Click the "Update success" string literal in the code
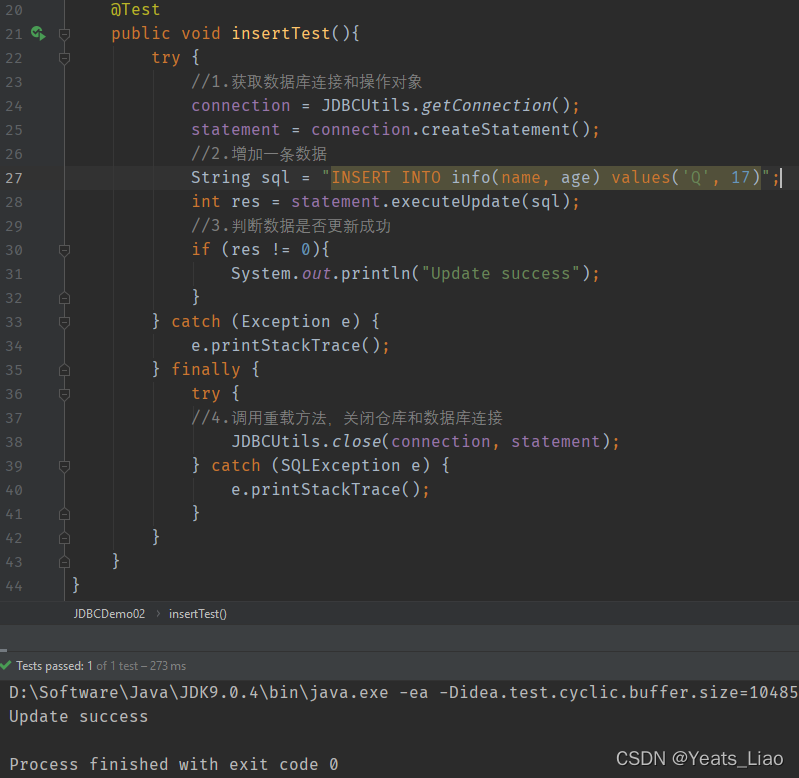The height and width of the screenshot is (778, 799). click(x=500, y=274)
